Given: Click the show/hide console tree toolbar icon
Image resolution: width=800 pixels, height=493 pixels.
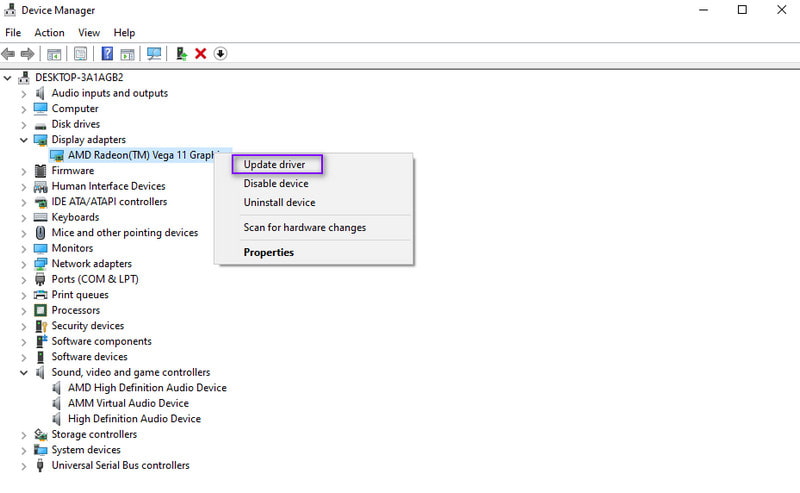Looking at the screenshot, I should click(54, 54).
